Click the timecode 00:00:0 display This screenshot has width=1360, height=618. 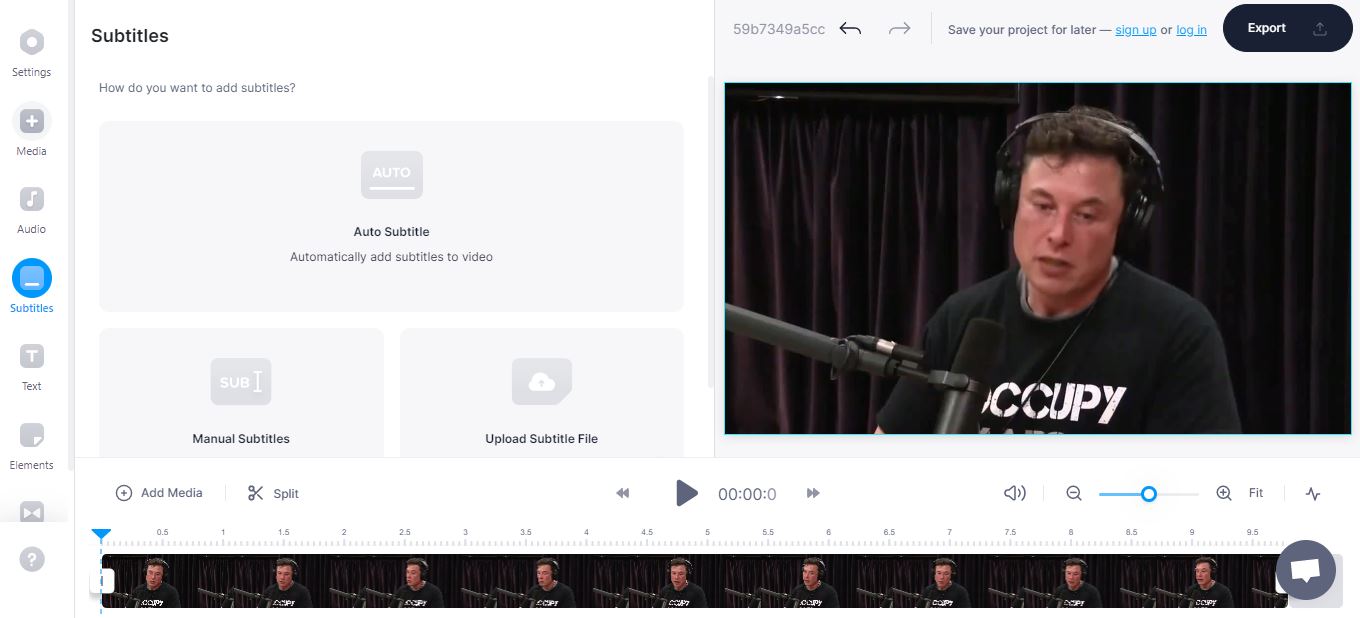click(747, 494)
